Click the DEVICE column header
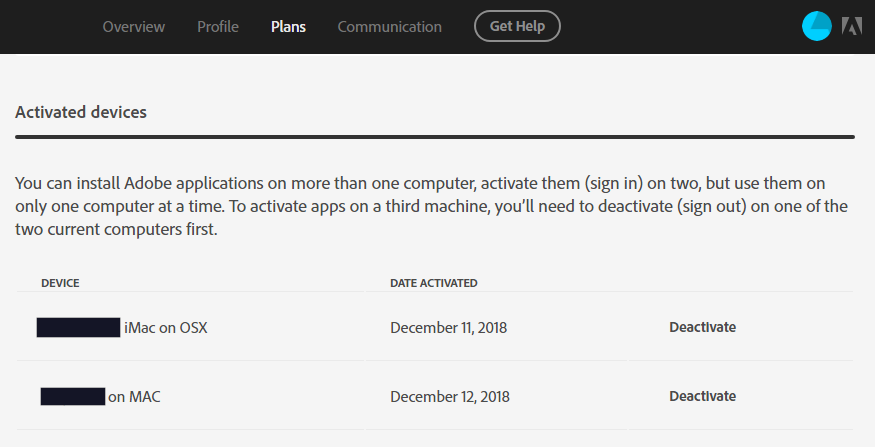 [60, 283]
